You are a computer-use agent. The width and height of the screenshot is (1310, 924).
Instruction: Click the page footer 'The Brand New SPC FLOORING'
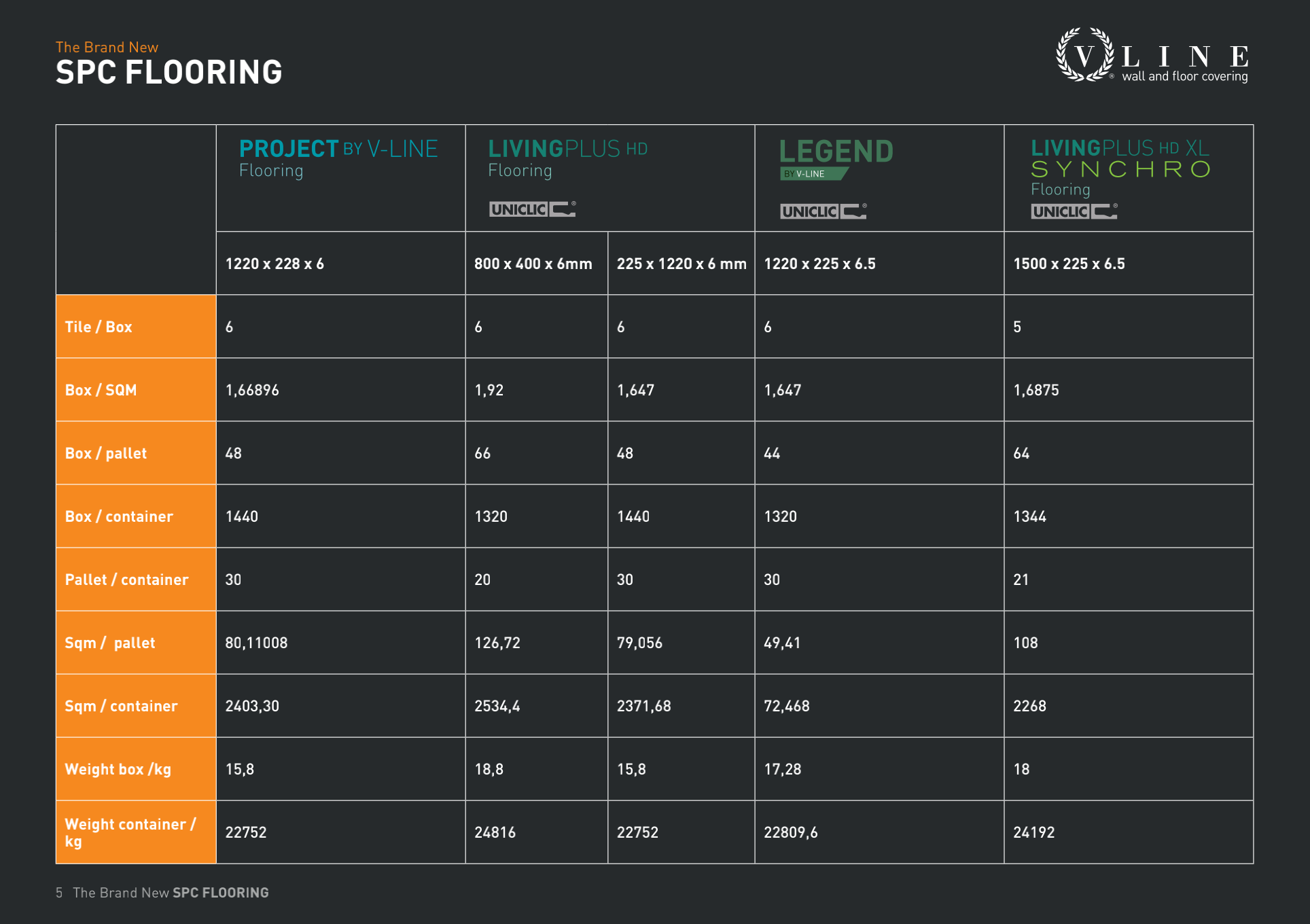click(171, 893)
